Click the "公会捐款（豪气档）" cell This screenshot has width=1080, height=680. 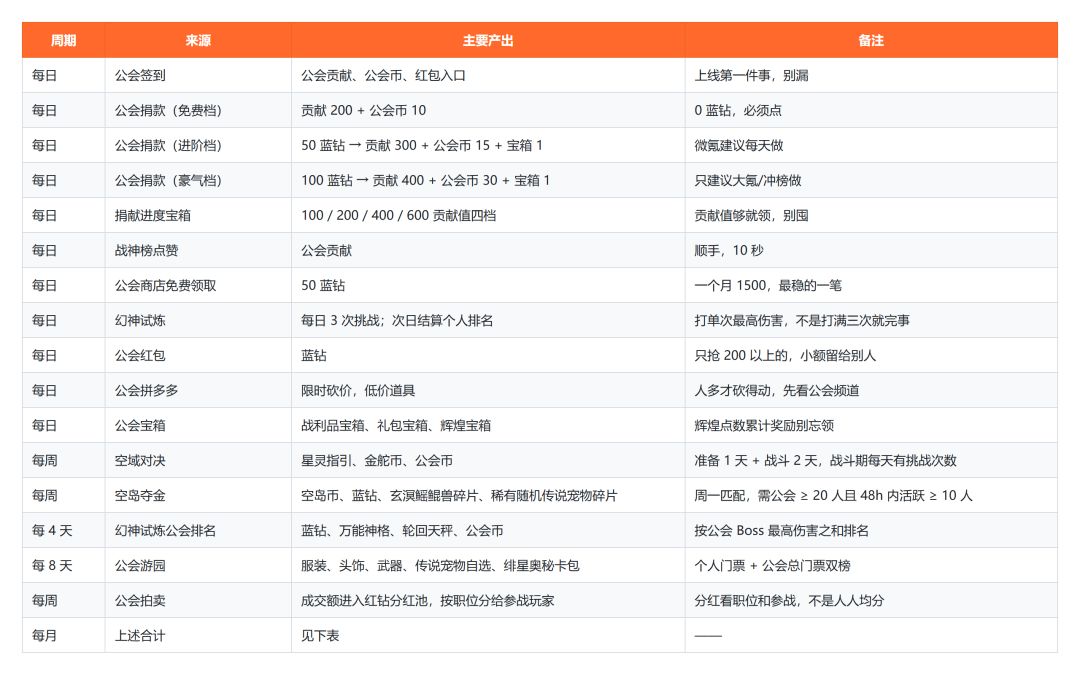198,181
